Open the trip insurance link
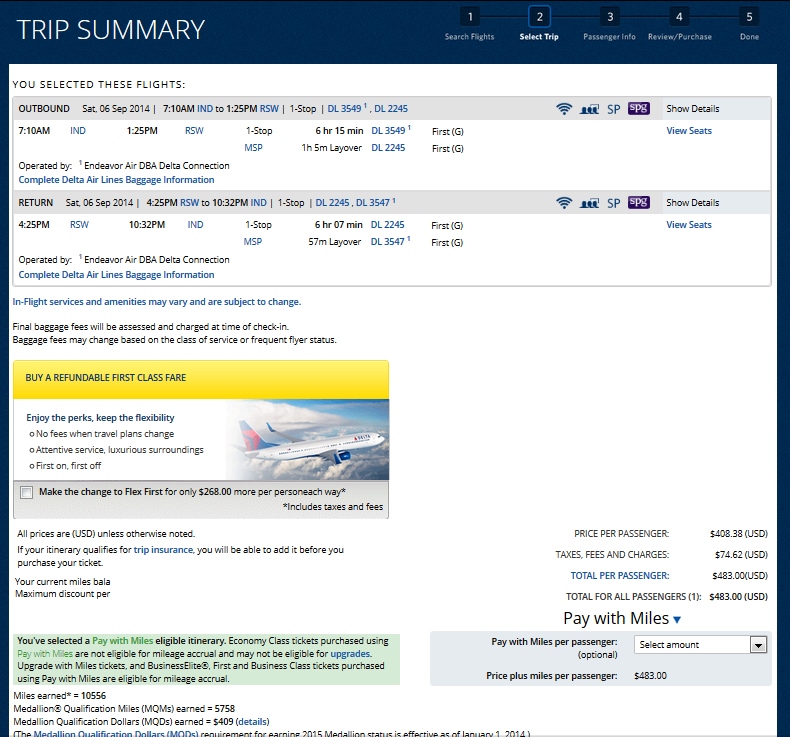This screenshot has width=790, height=737. pos(165,550)
